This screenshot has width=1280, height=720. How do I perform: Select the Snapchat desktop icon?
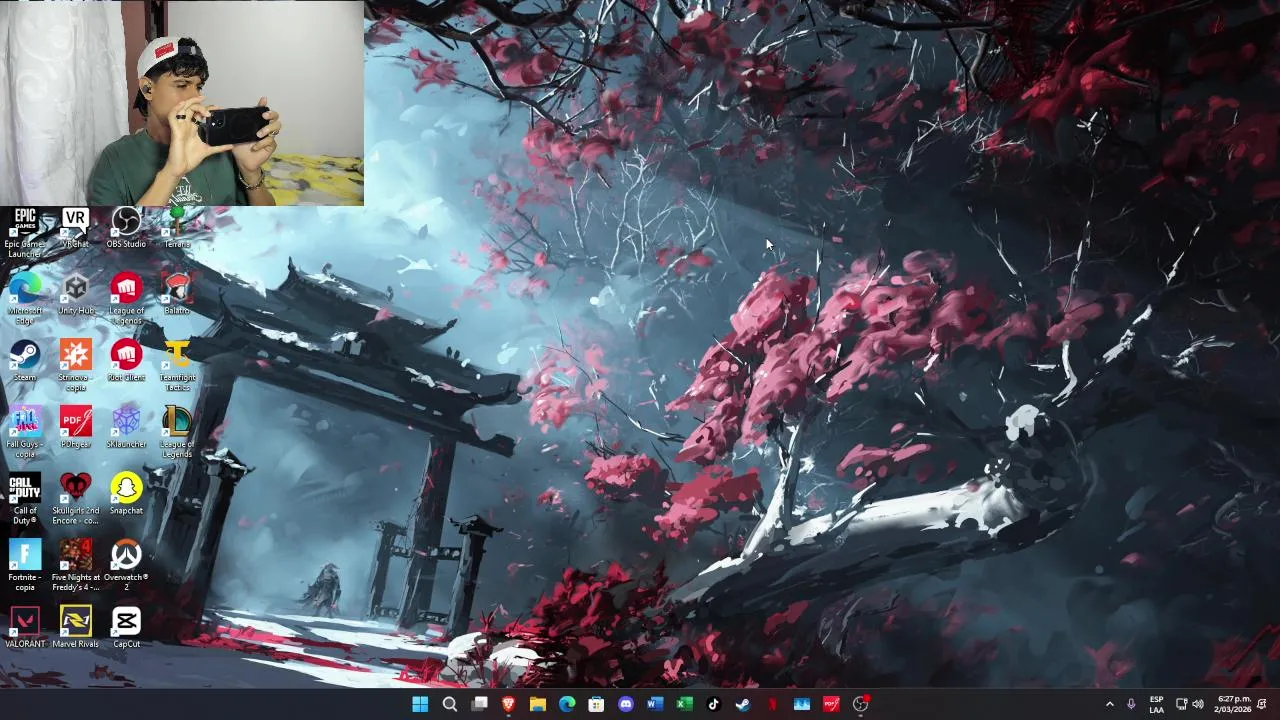point(126,494)
